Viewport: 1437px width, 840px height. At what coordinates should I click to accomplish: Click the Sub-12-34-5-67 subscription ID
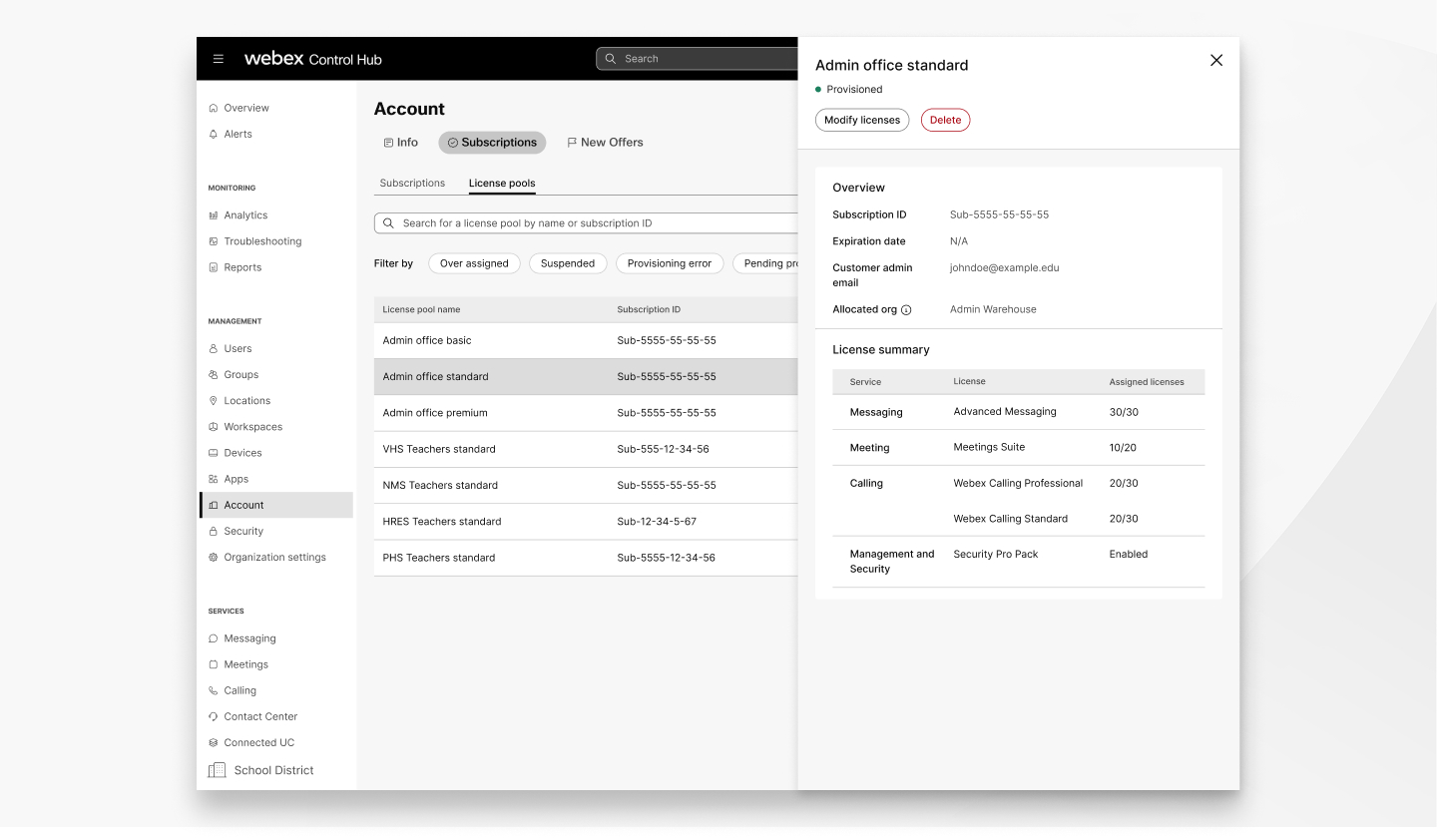(657, 522)
